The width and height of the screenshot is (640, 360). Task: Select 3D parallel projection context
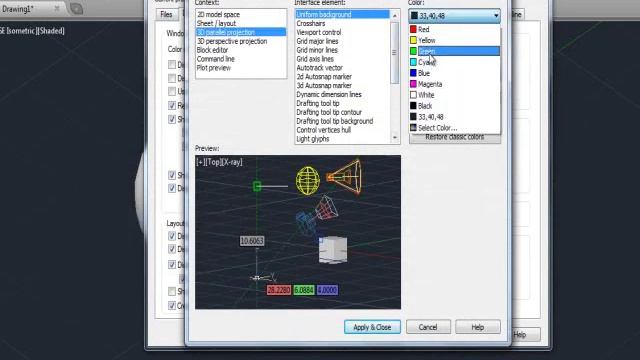coord(241,32)
